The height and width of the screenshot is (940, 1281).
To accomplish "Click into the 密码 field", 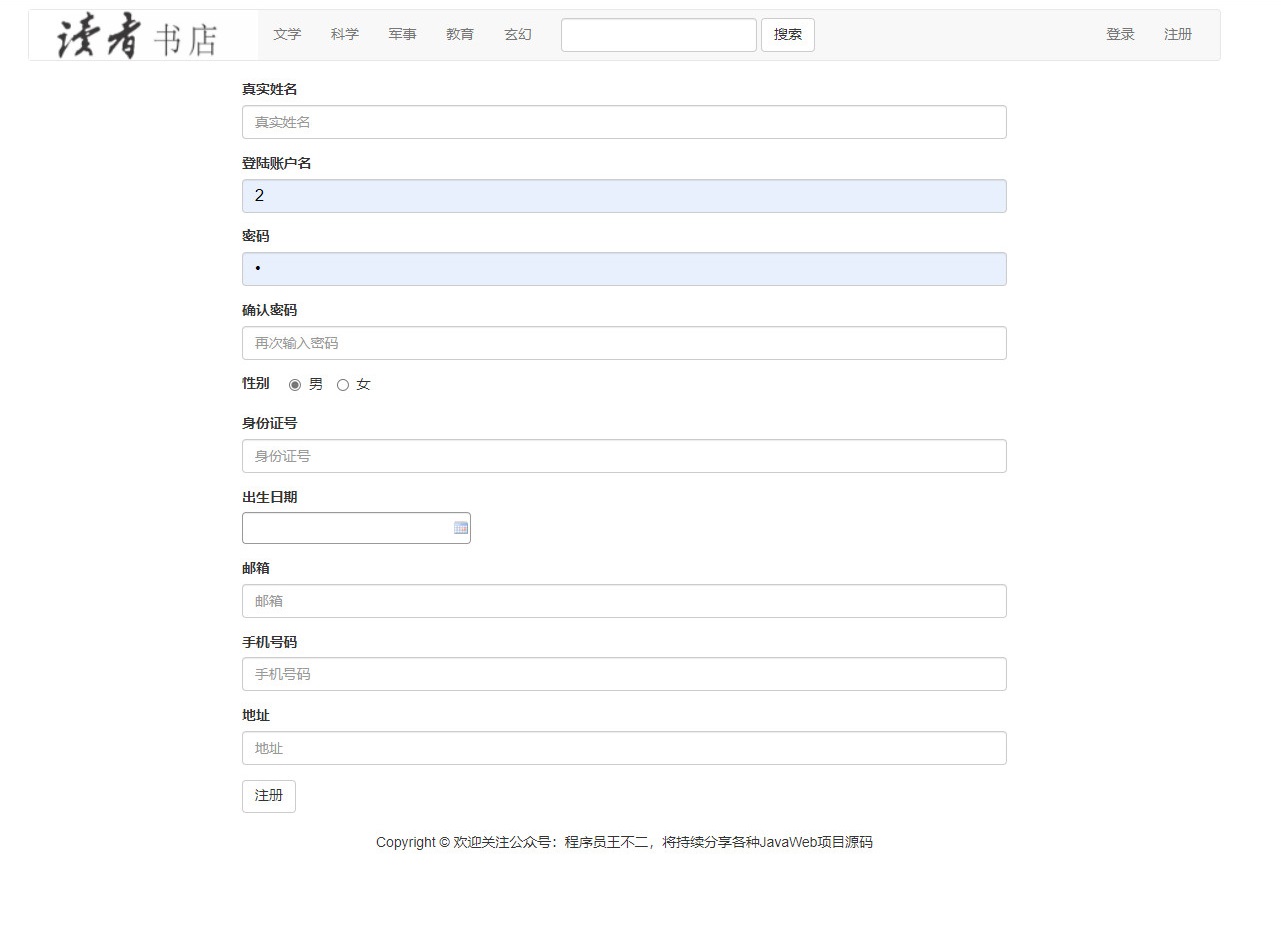I will pos(624,269).
